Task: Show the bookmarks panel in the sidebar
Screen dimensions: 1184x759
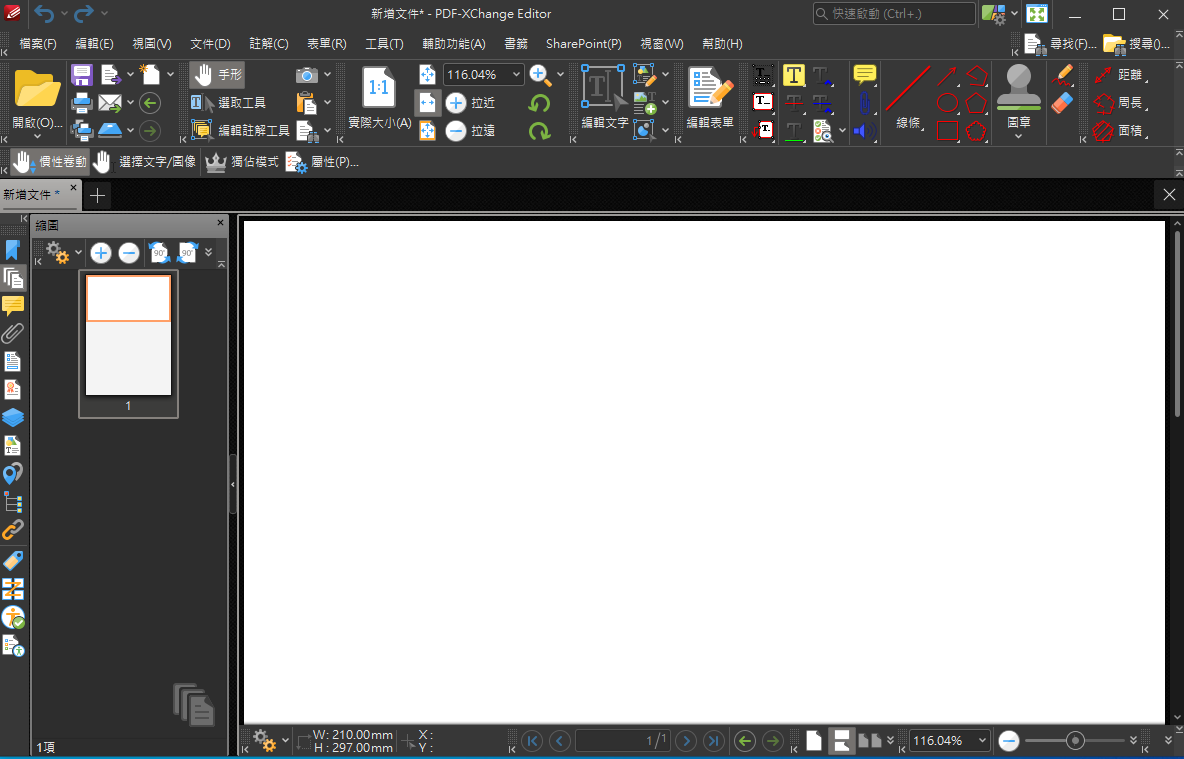Action: [x=13, y=249]
